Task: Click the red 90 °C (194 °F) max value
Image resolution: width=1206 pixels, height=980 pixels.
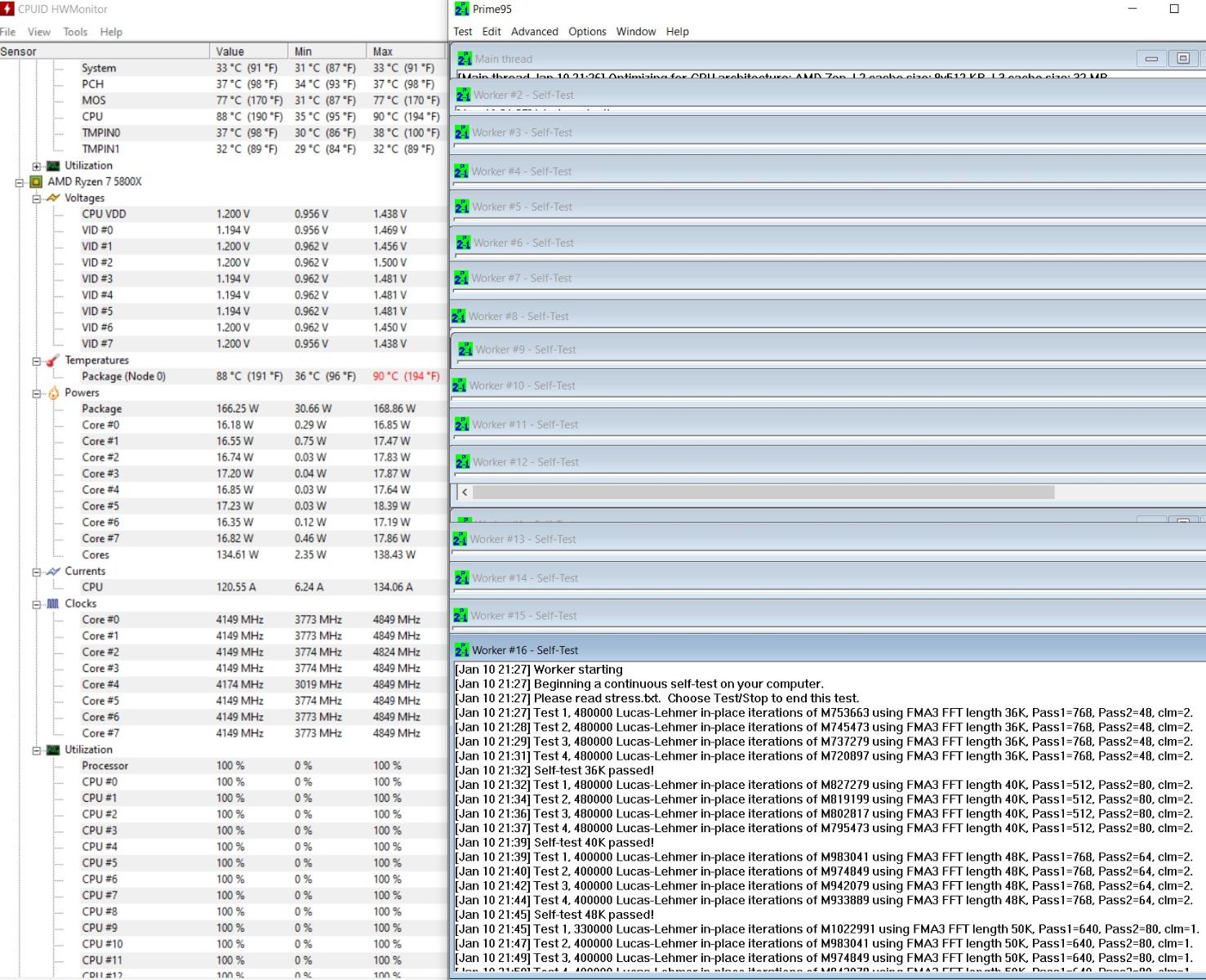Action: 406,376
